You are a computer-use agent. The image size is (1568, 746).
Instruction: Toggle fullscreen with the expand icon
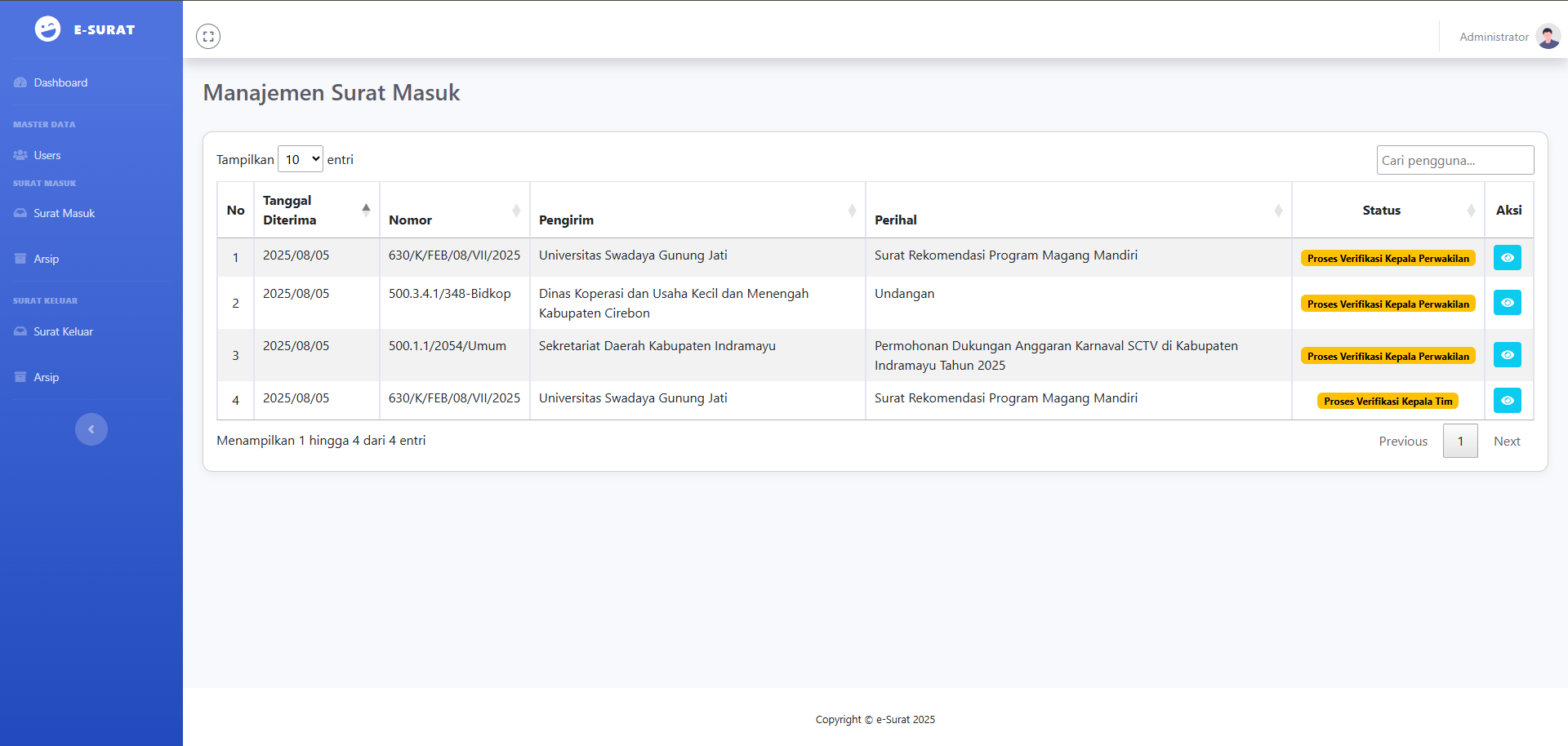coord(208,37)
